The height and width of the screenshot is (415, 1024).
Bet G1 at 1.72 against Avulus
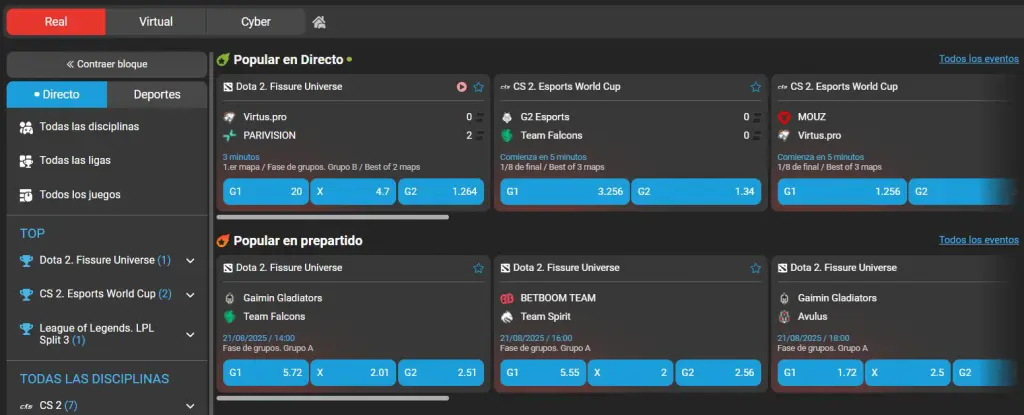821,373
